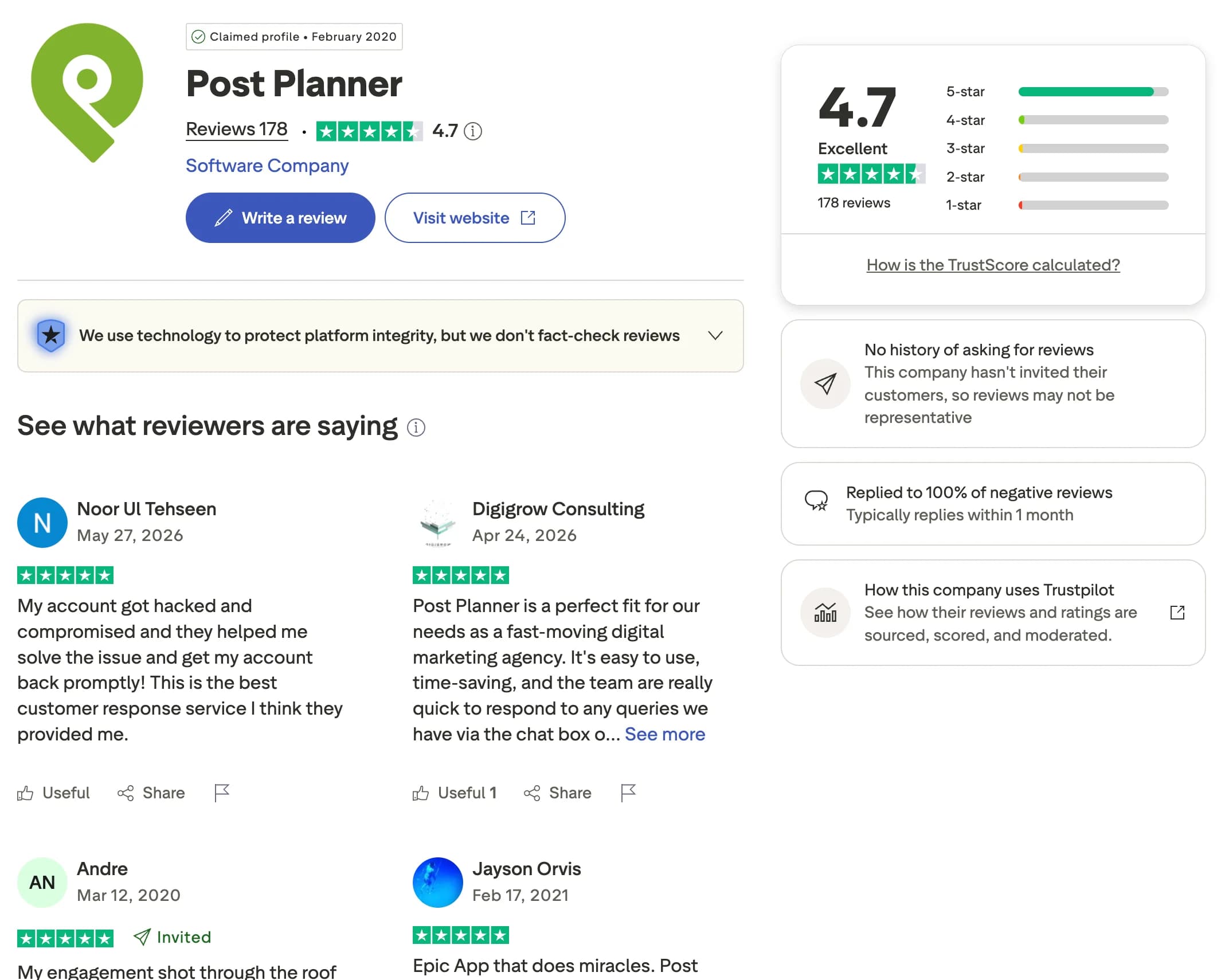Filter reviews by the 1-star bar

[1093, 205]
